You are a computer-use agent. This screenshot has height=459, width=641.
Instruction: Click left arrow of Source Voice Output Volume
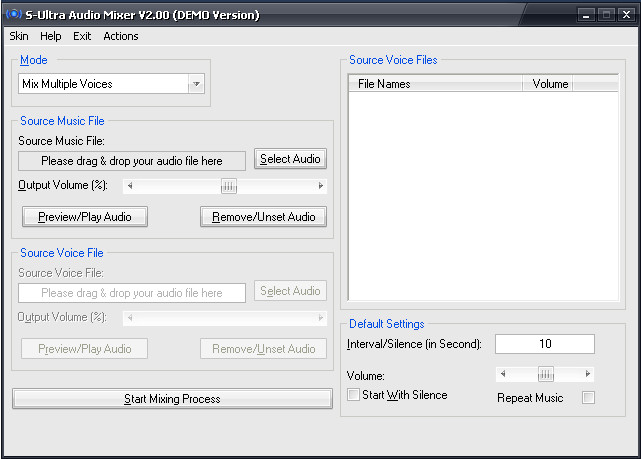(130, 318)
